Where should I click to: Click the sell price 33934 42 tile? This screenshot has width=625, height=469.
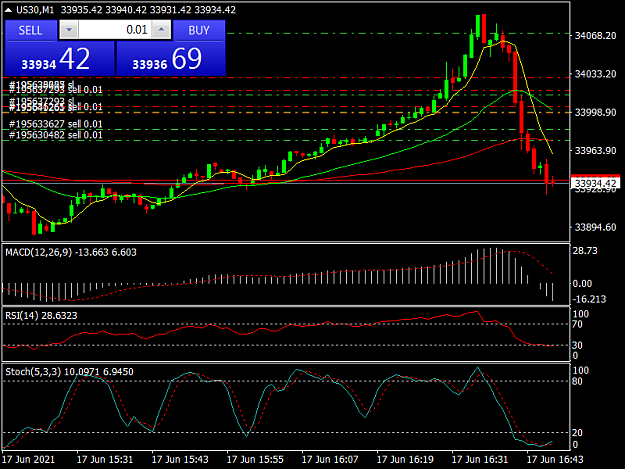pos(59,59)
